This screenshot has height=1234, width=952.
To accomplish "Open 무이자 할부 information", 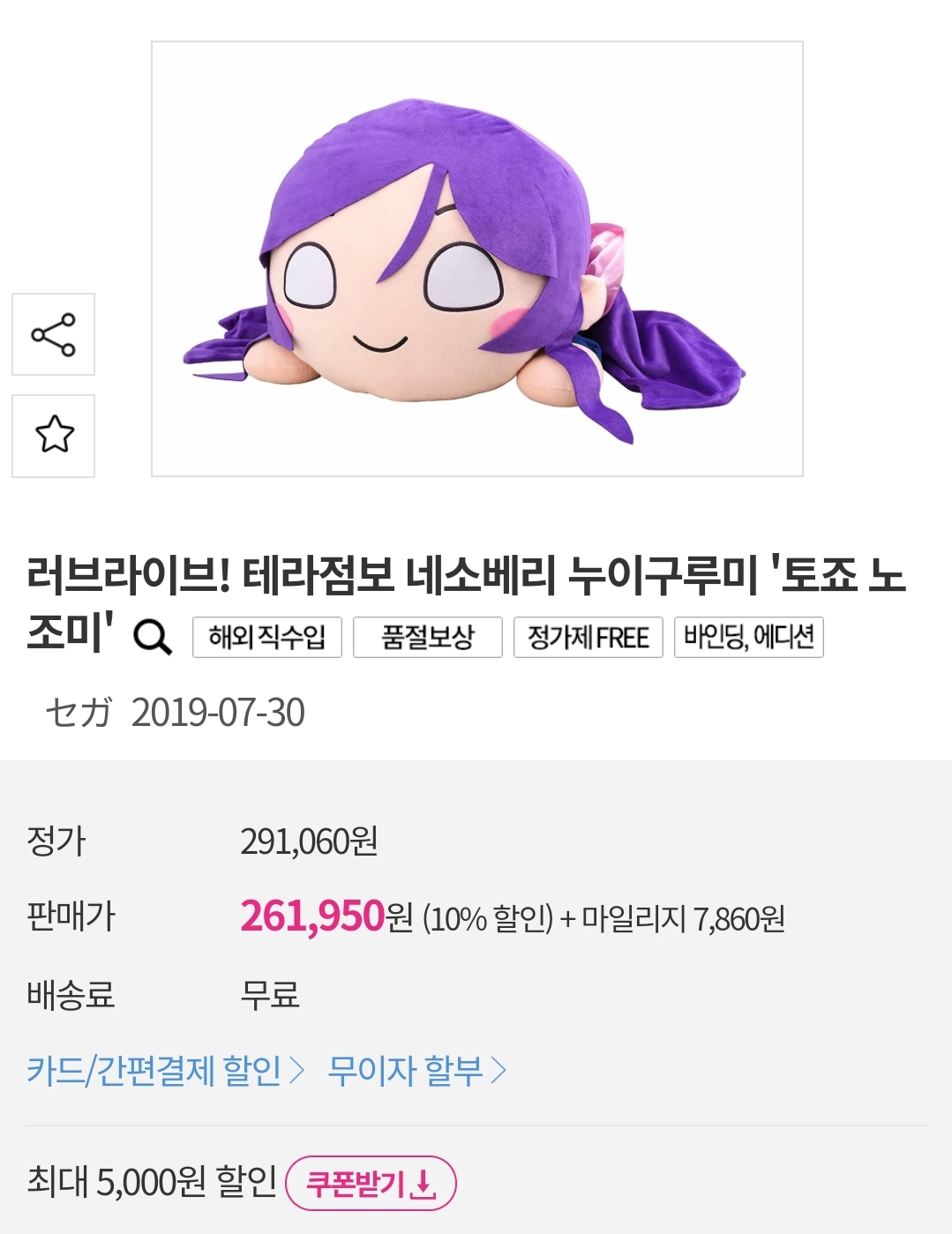I will [406, 1071].
